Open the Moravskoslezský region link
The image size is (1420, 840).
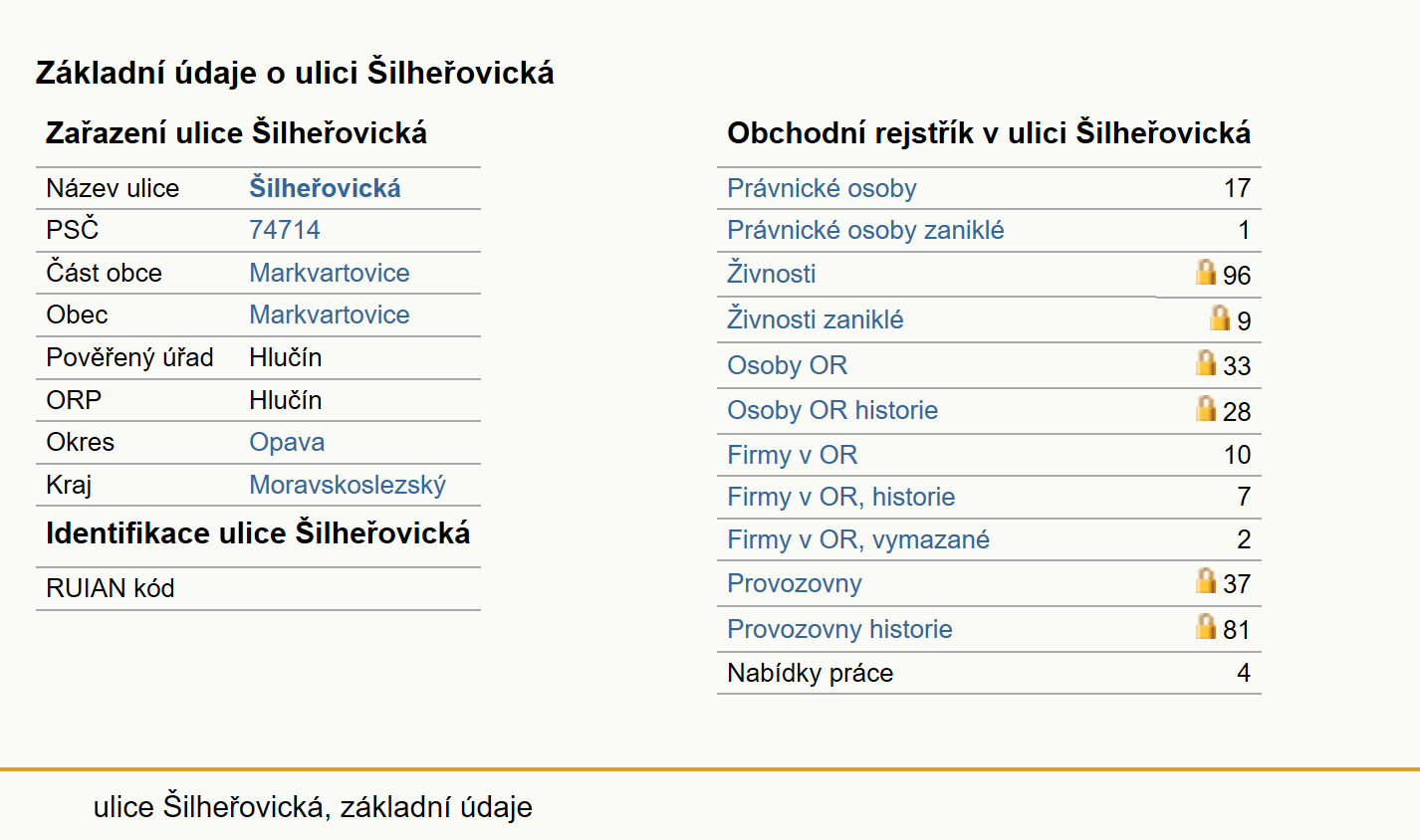click(x=348, y=485)
